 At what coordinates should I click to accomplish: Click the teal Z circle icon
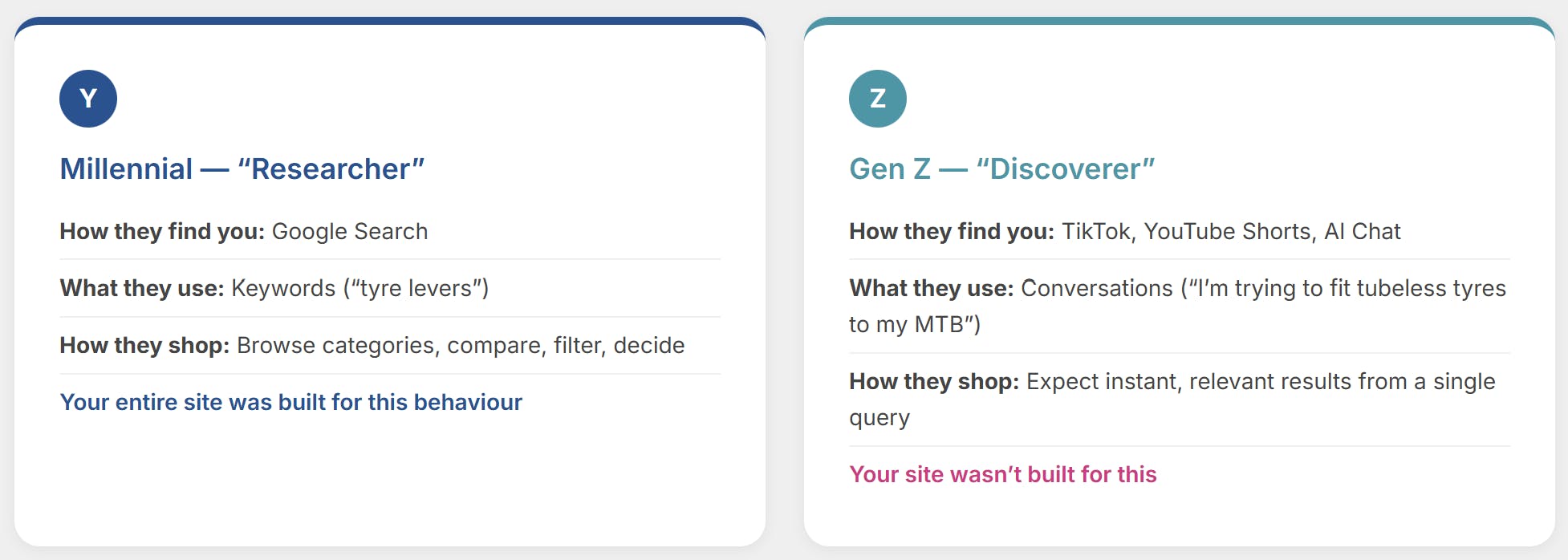click(x=878, y=99)
